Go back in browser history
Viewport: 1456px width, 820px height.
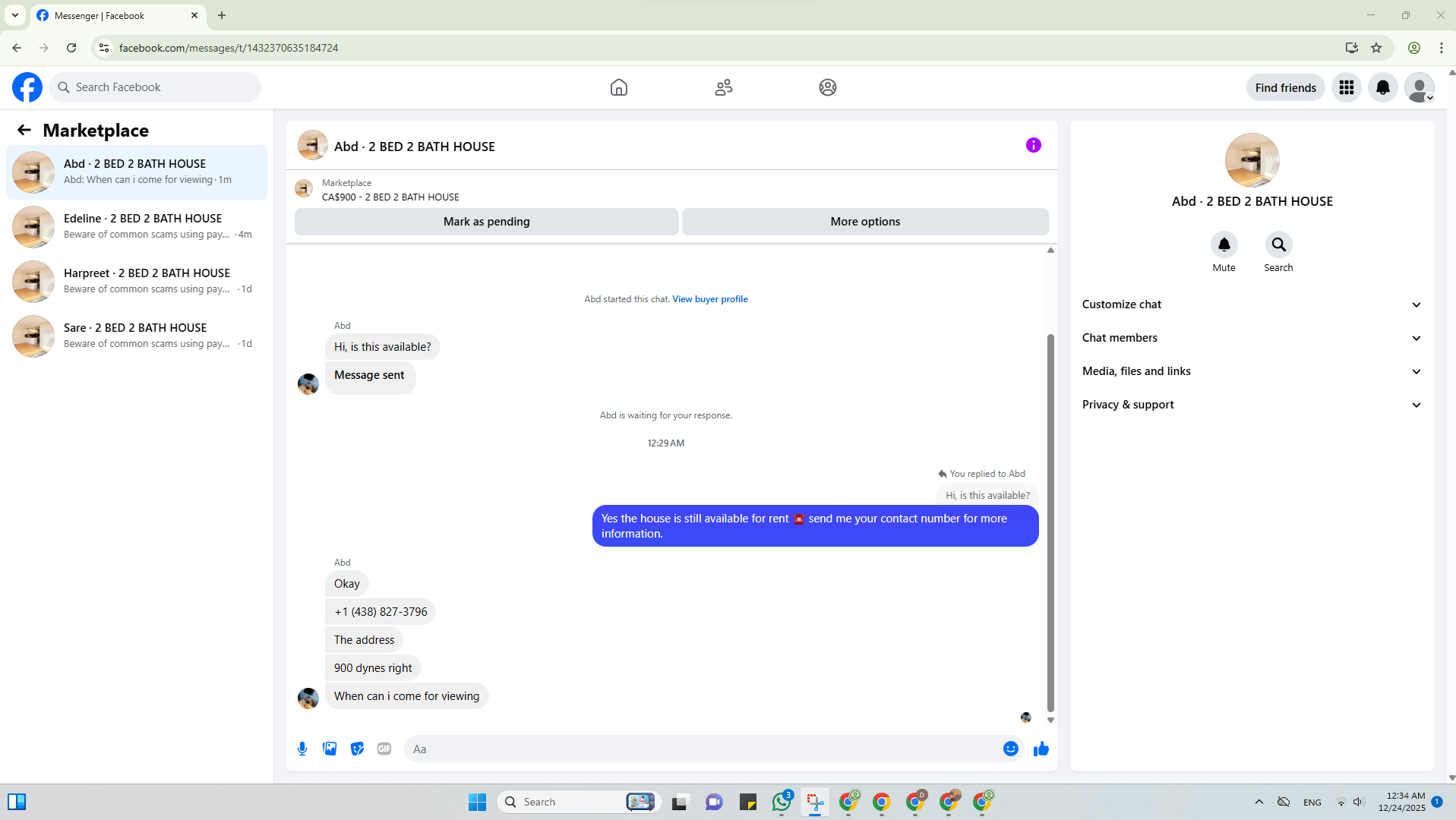point(17,48)
